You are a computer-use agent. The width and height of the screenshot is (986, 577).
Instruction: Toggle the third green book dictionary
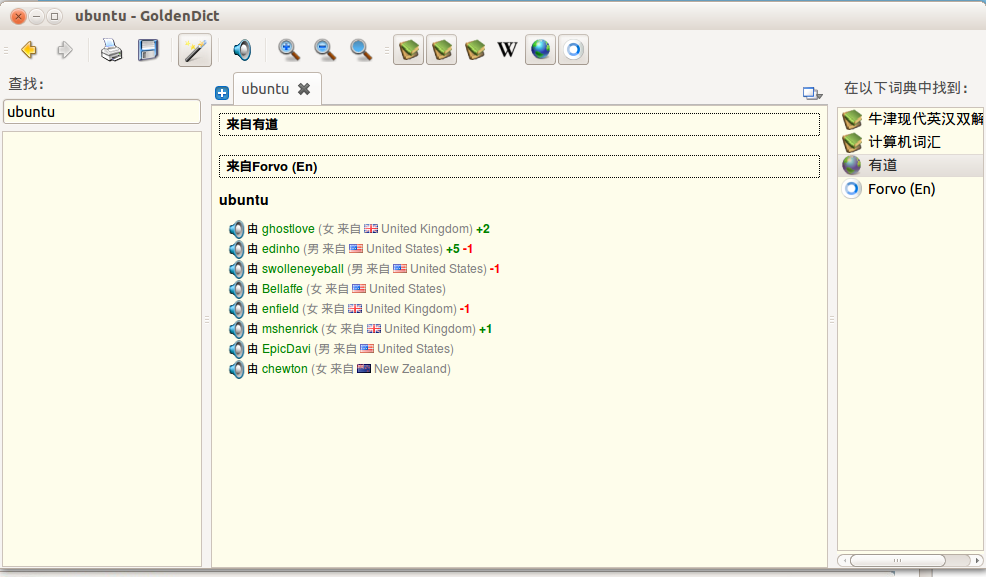point(475,50)
